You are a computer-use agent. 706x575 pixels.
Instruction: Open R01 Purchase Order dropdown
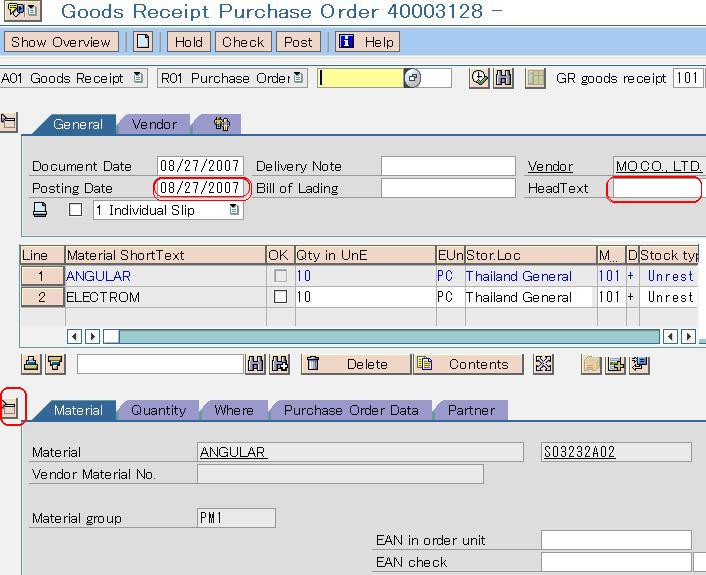[298, 78]
